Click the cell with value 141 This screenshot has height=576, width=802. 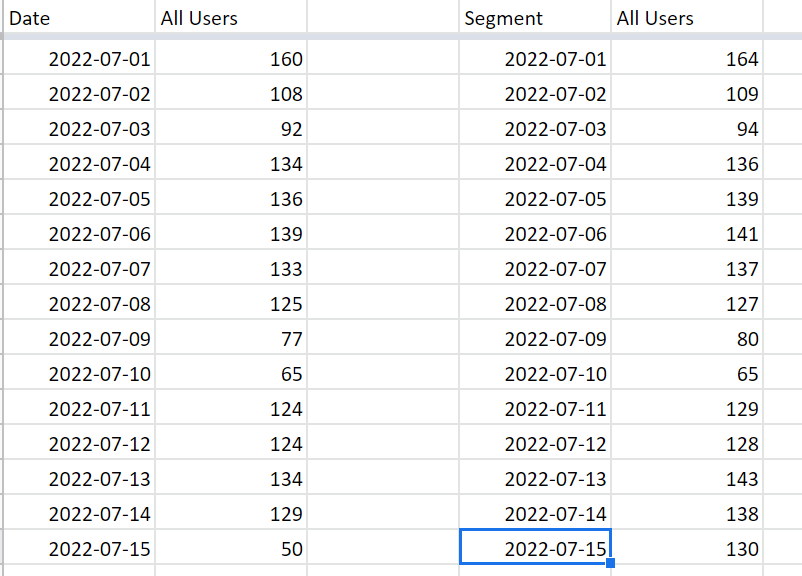(687, 233)
